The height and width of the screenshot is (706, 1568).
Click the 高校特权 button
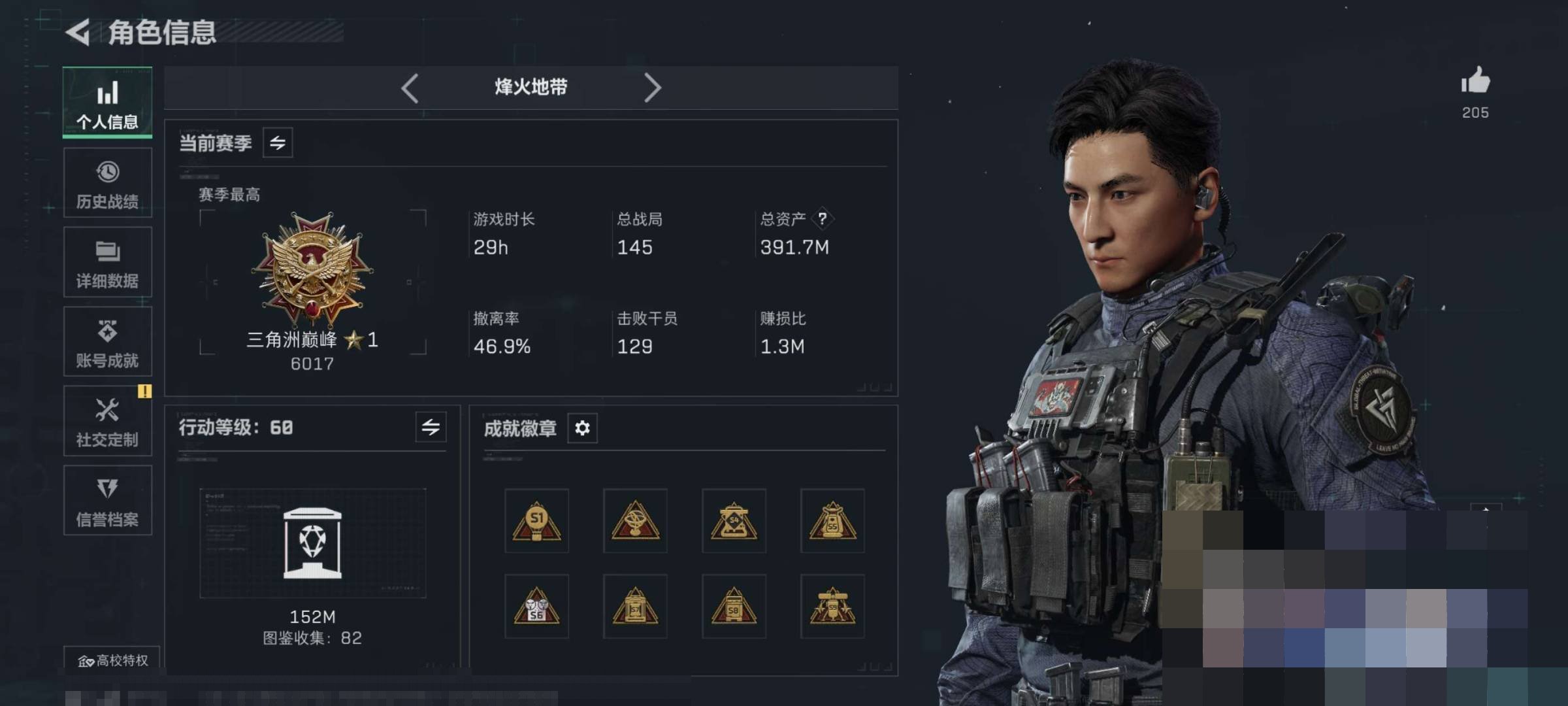[x=112, y=660]
